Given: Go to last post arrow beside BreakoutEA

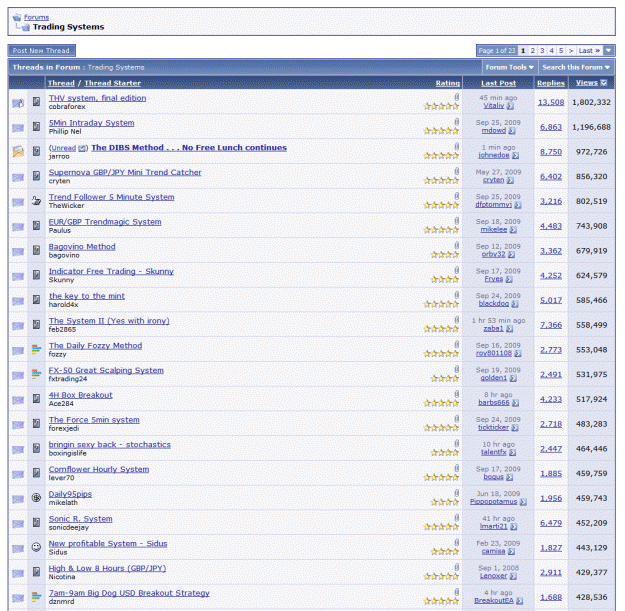Looking at the screenshot, I should [x=520, y=601].
